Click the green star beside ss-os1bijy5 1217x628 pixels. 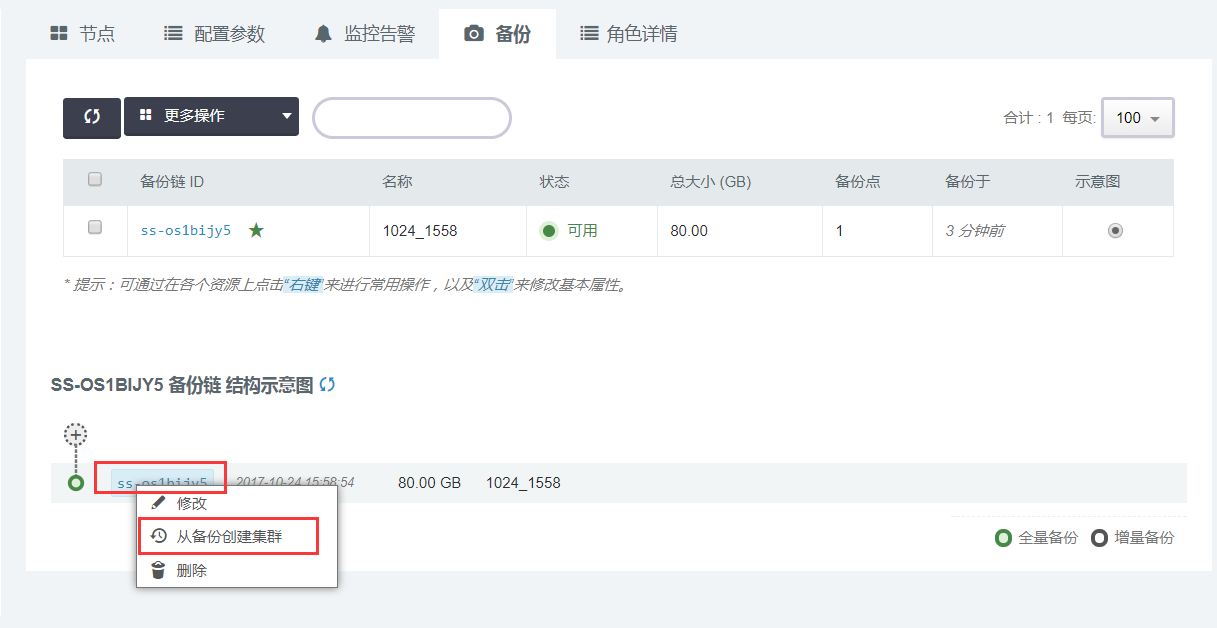pos(257,230)
